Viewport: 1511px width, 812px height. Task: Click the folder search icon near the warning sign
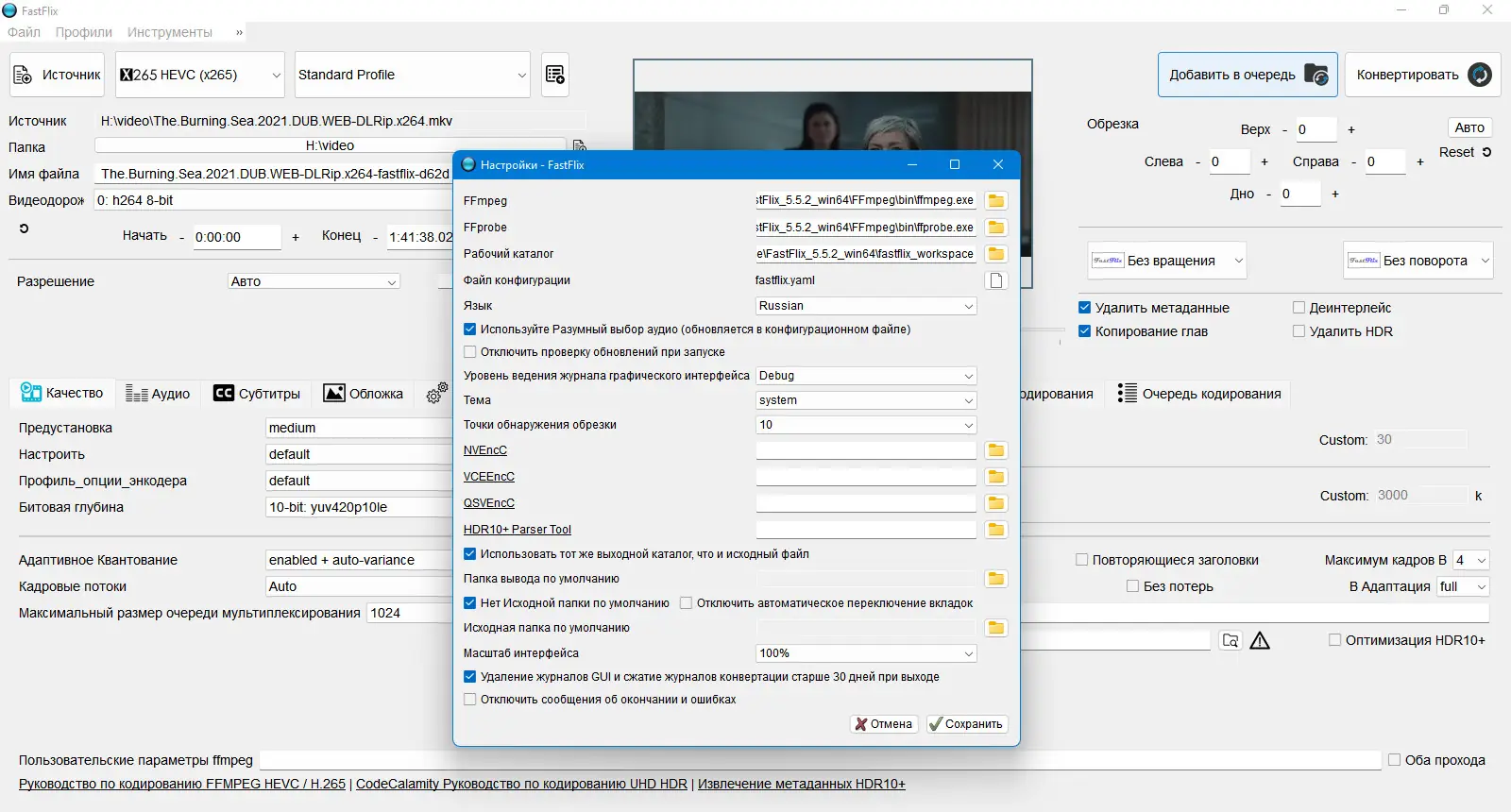1231,641
